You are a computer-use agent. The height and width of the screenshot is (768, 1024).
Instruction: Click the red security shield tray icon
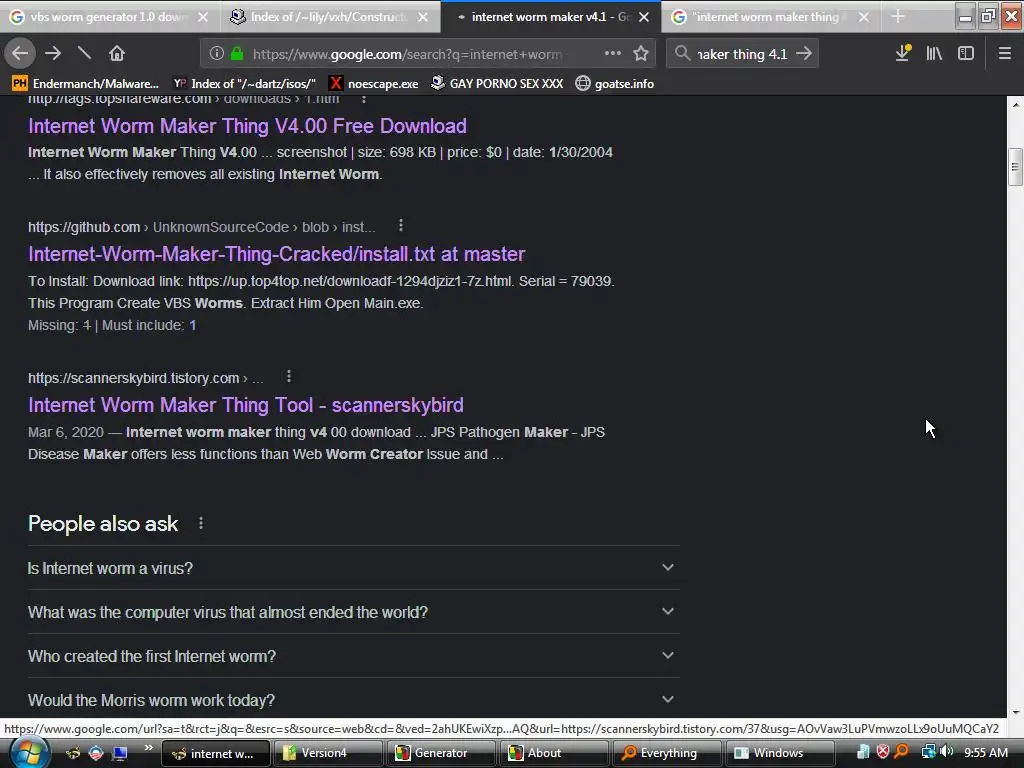click(x=882, y=752)
